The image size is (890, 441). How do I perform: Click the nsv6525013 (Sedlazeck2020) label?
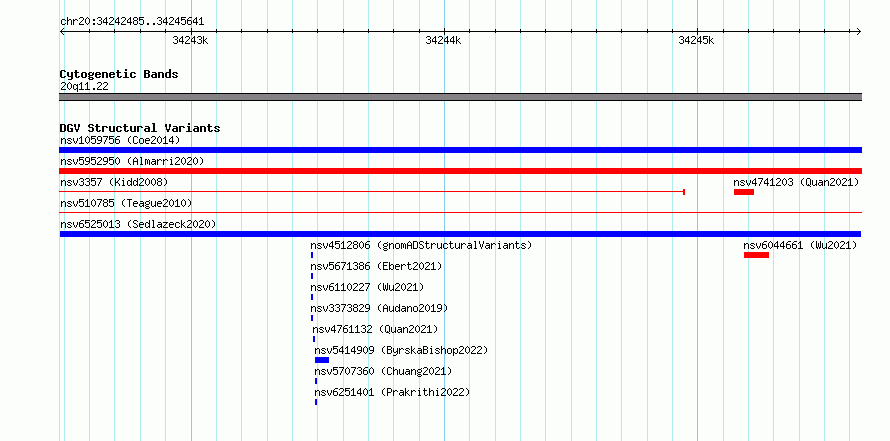(138, 224)
